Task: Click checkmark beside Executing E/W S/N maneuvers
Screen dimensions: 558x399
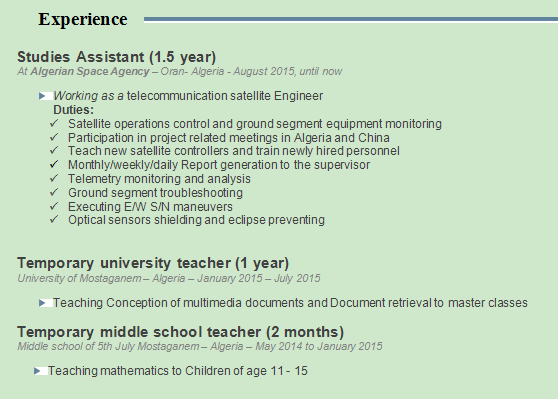Action: point(54,206)
